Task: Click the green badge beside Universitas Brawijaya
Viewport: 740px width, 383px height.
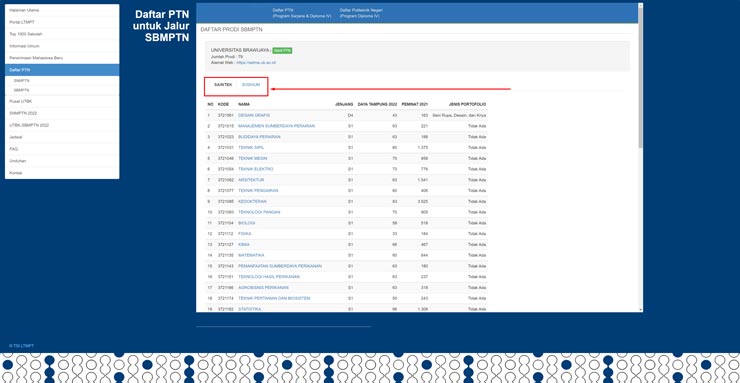Action: [282, 50]
